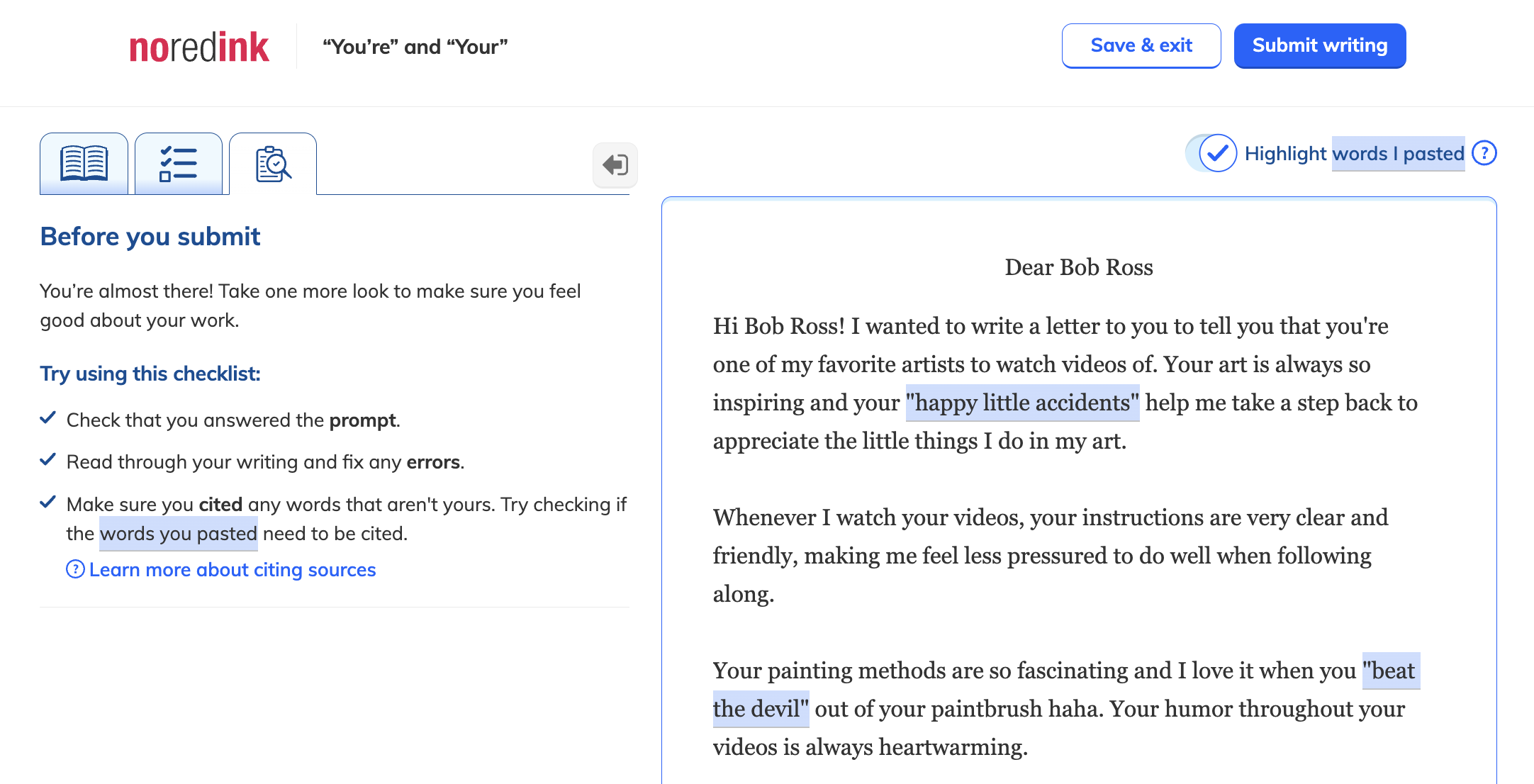Select the clipboard review tab
1534x784 pixels.
pos(273,164)
